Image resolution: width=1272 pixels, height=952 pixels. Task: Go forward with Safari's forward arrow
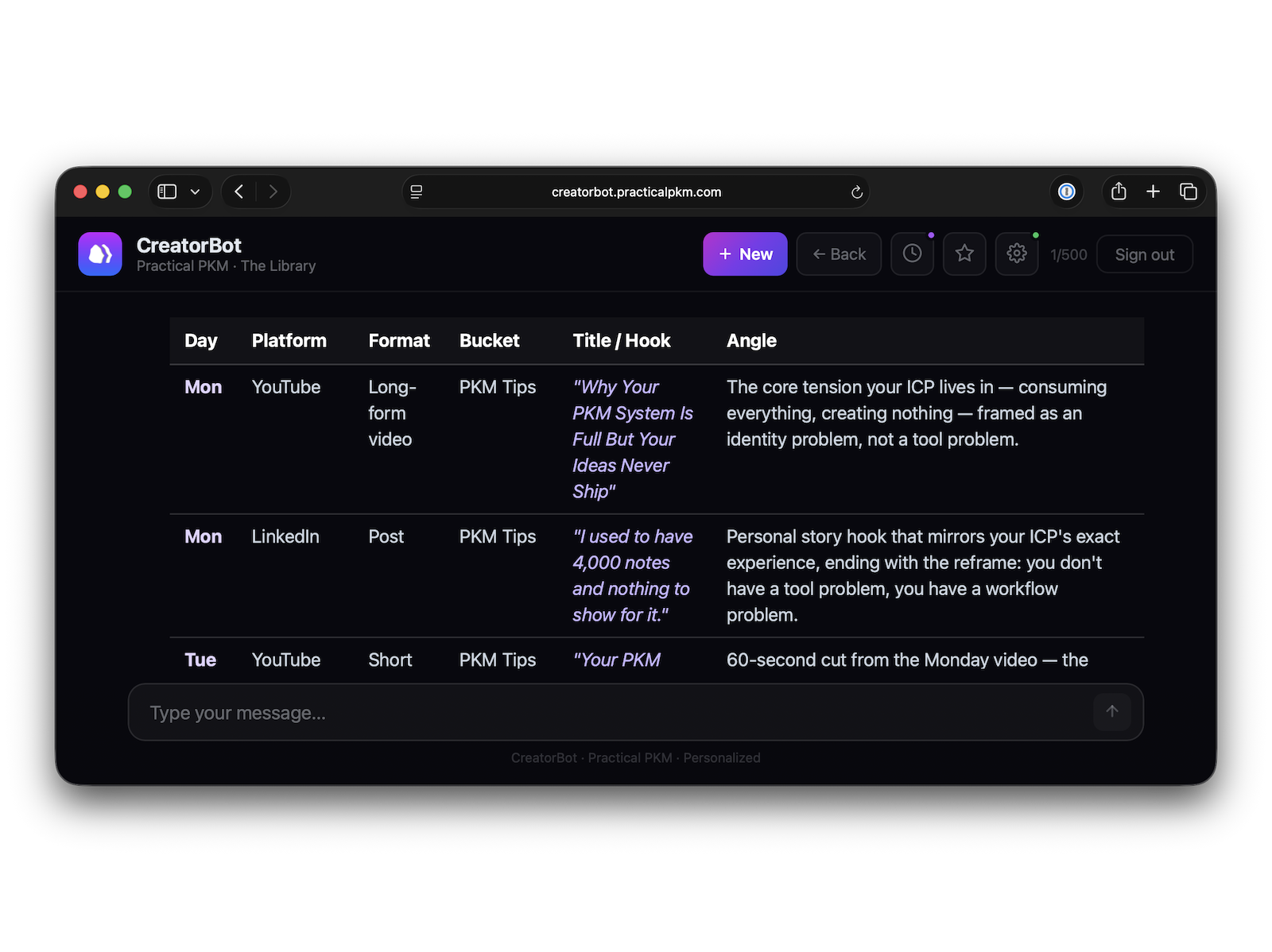coord(273,192)
